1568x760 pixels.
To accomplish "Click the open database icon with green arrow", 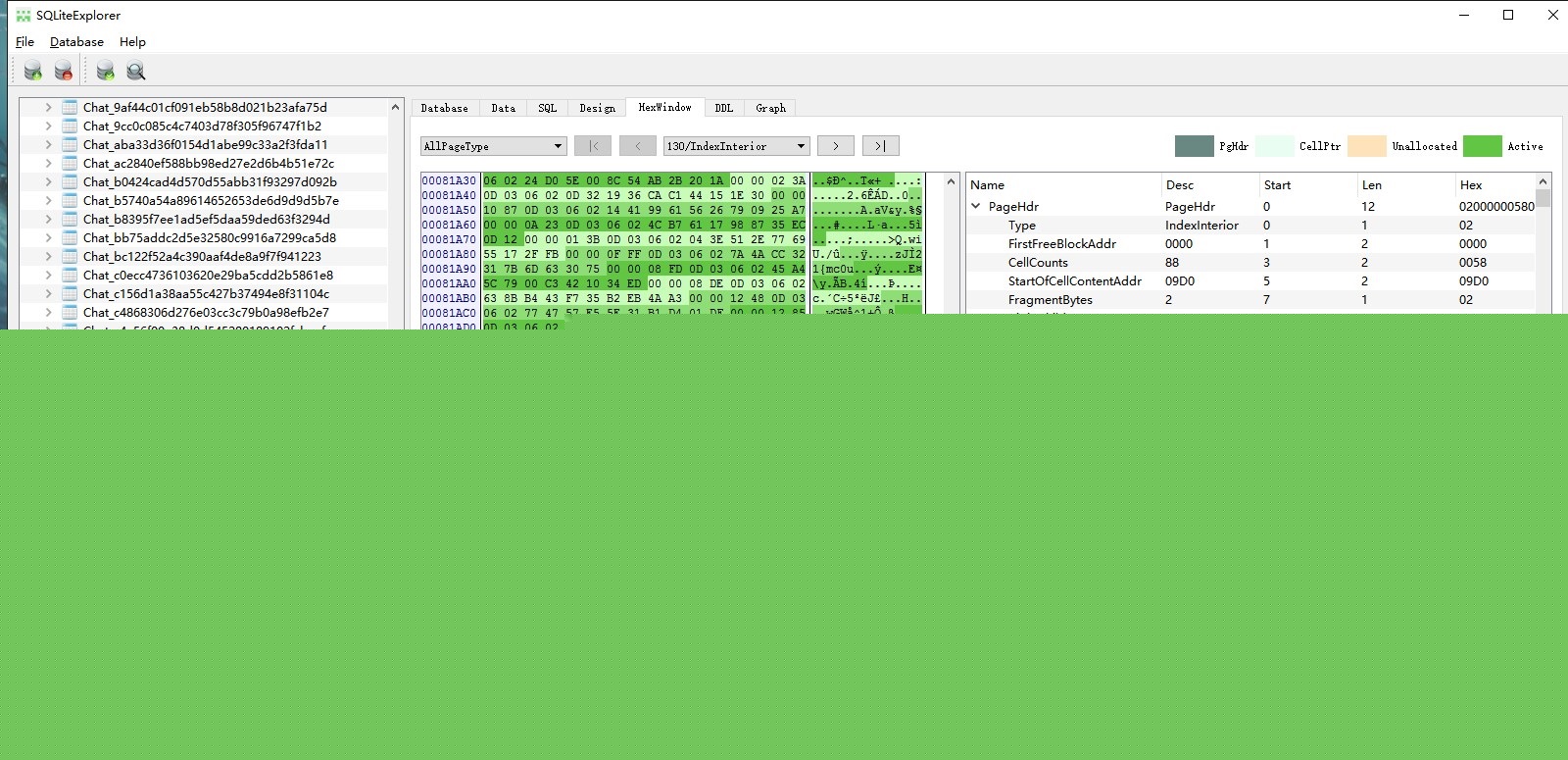I will tap(33, 70).
